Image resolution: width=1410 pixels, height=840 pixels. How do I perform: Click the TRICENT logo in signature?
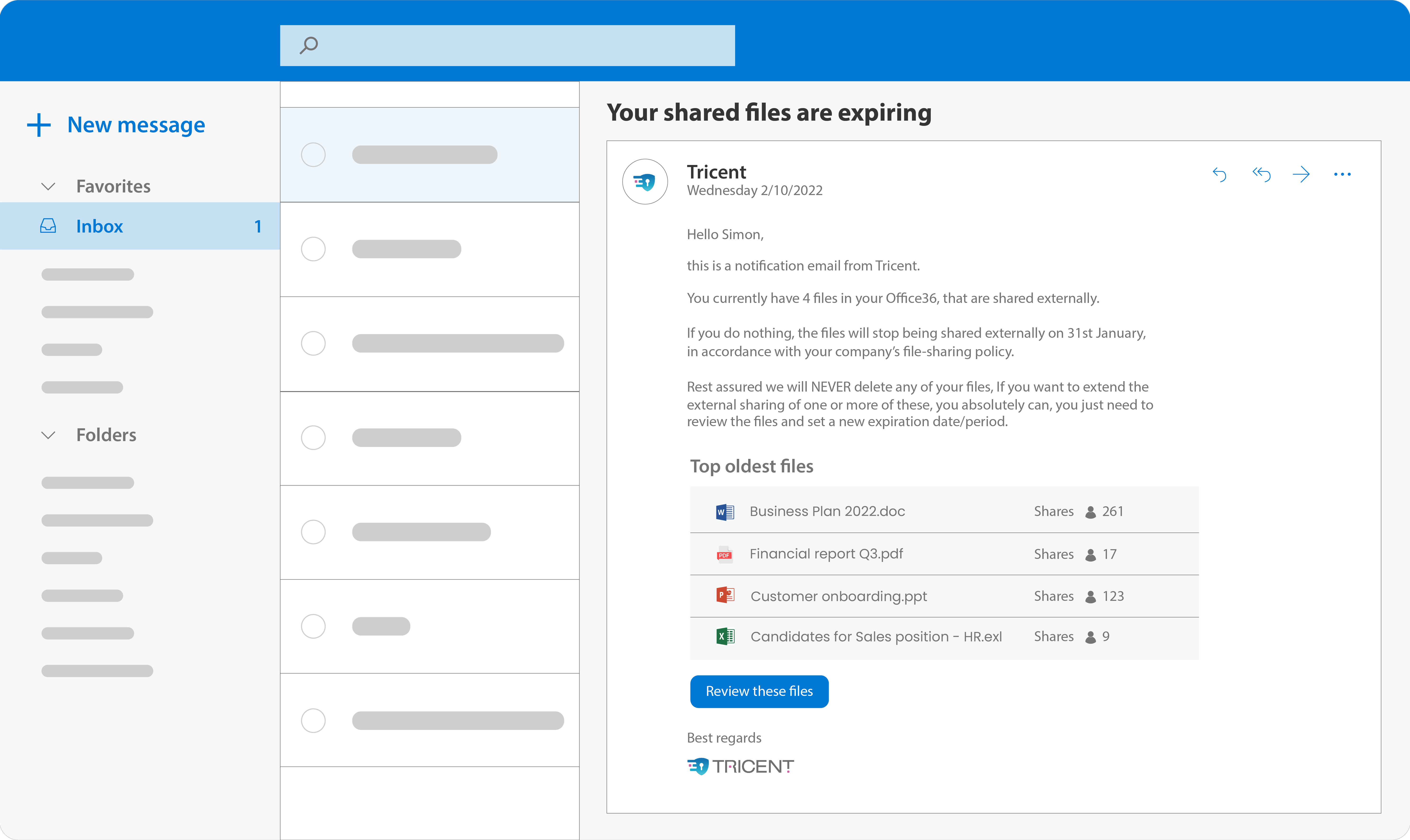(x=741, y=767)
